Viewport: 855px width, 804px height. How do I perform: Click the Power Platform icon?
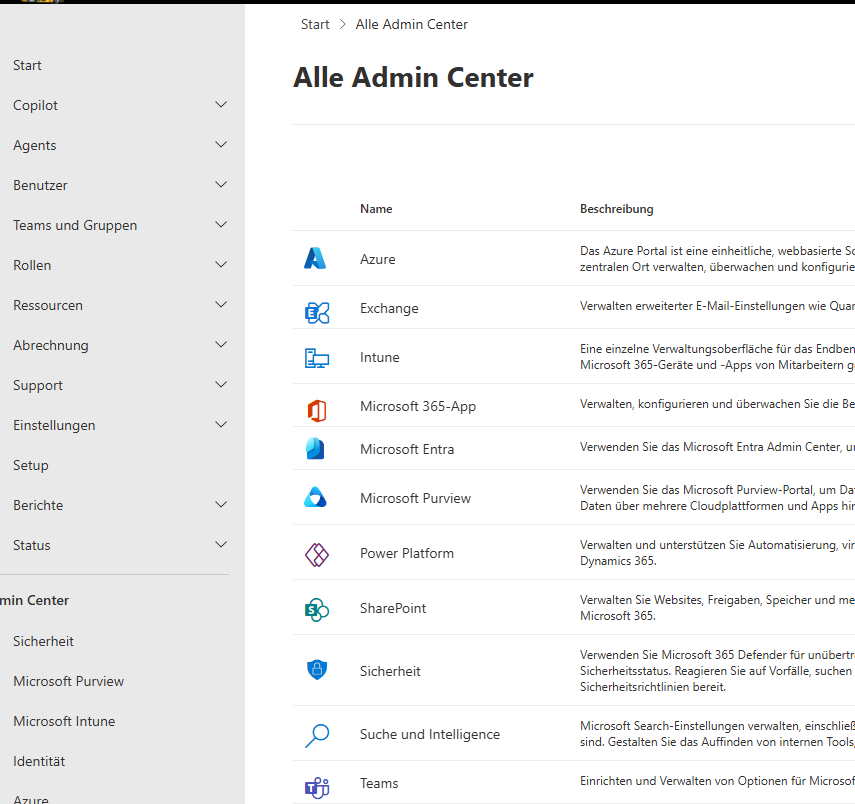click(316, 554)
